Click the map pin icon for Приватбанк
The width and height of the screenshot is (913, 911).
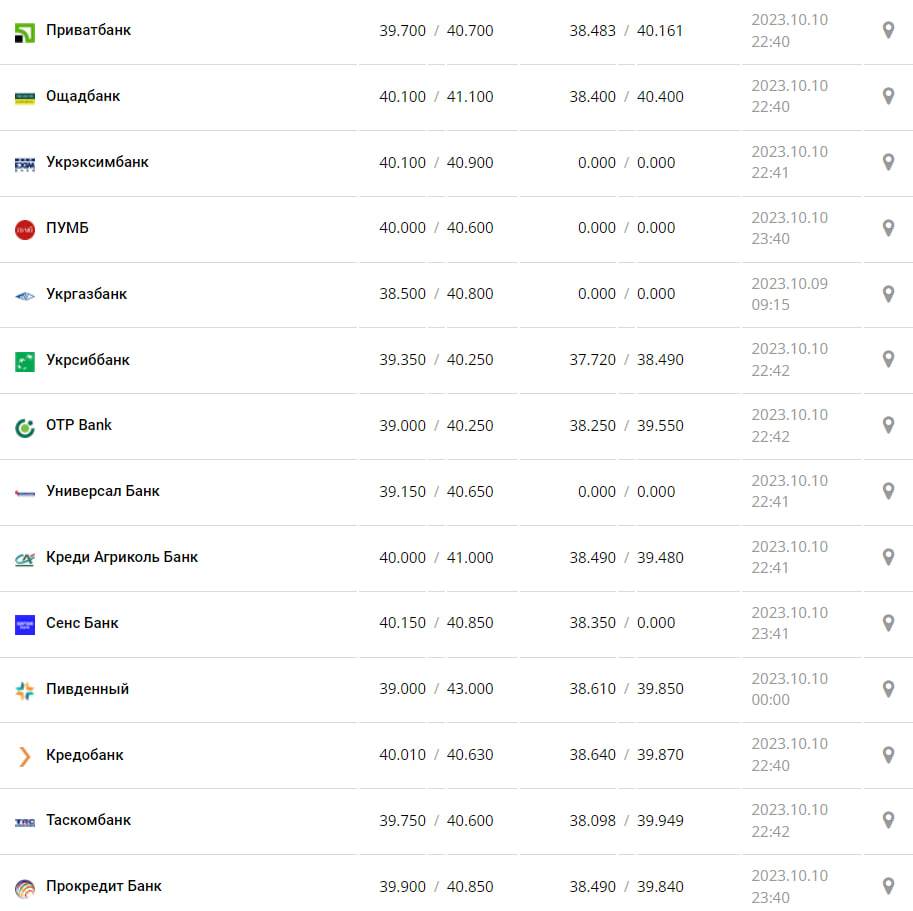coord(887,31)
